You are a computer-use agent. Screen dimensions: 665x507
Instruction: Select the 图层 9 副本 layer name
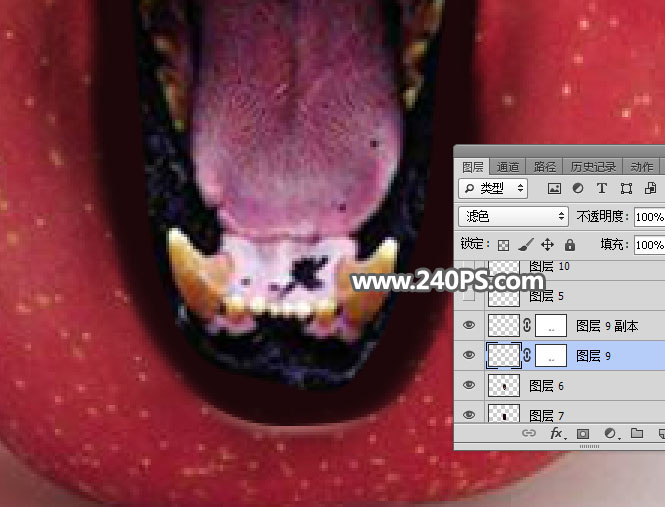tap(607, 326)
